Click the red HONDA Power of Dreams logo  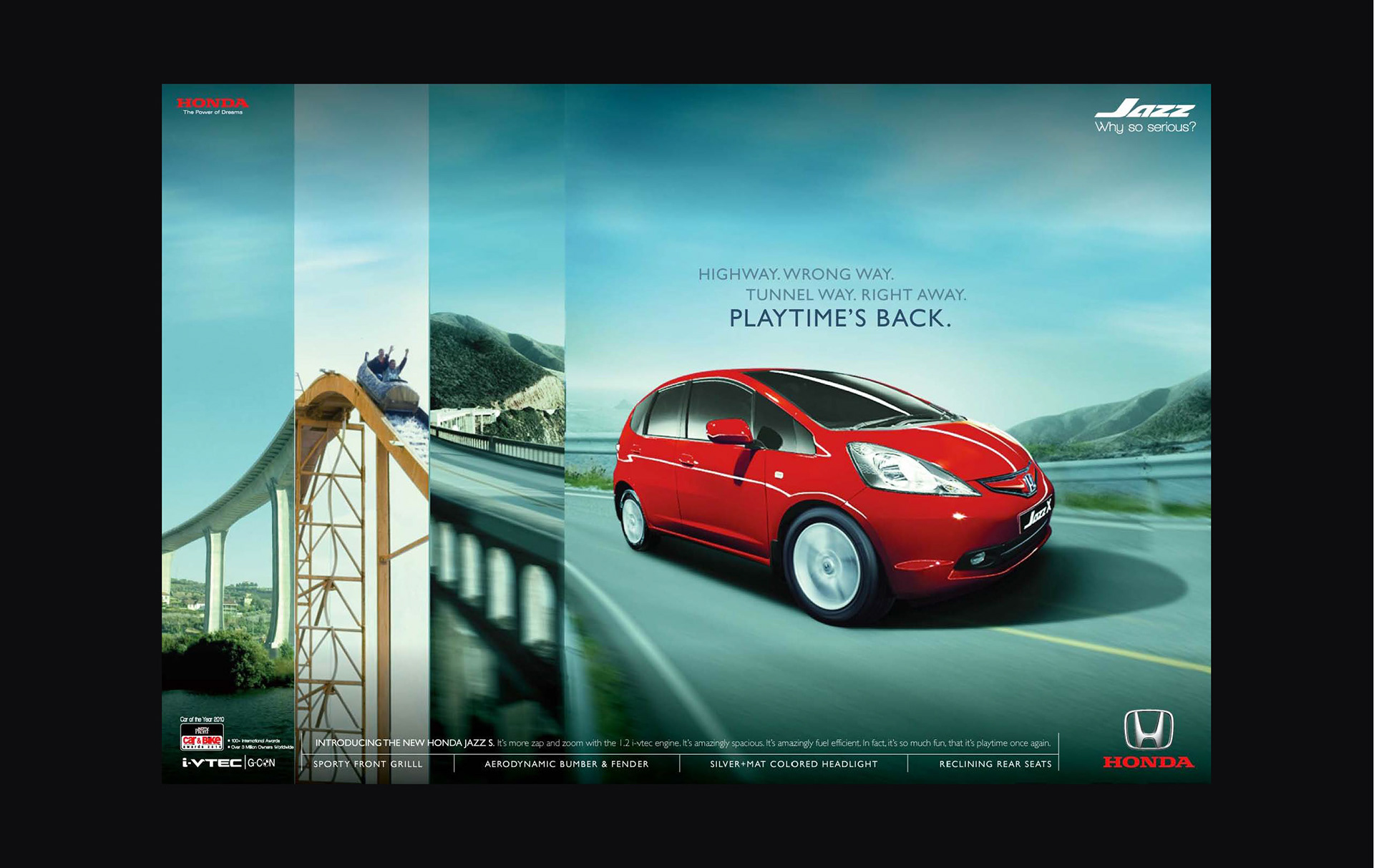pyautogui.click(x=213, y=104)
